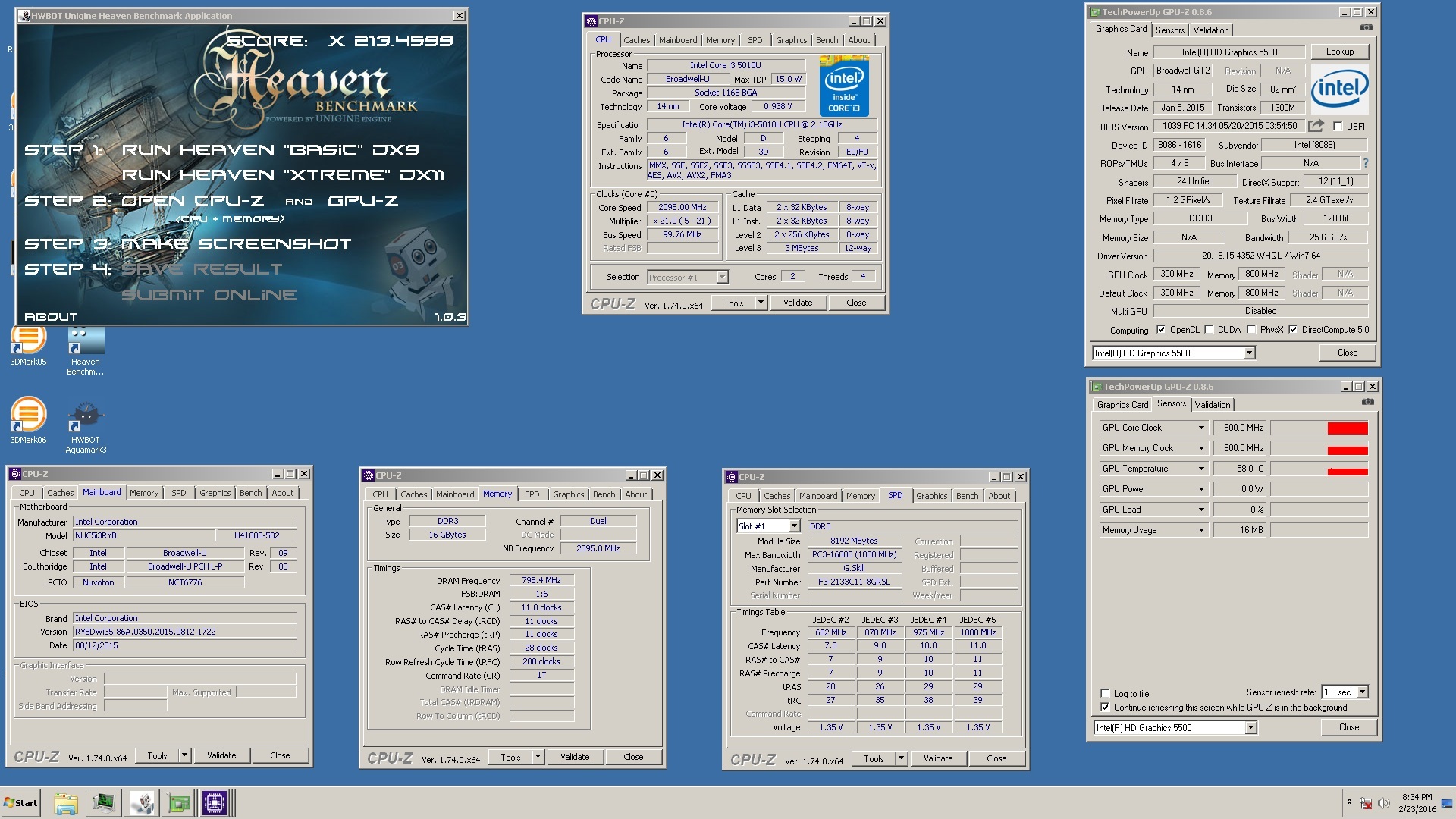The height and width of the screenshot is (819, 1456).
Task: Open Tools dropdown arrow in CPU-Z Memory window
Action: tap(538, 757)
